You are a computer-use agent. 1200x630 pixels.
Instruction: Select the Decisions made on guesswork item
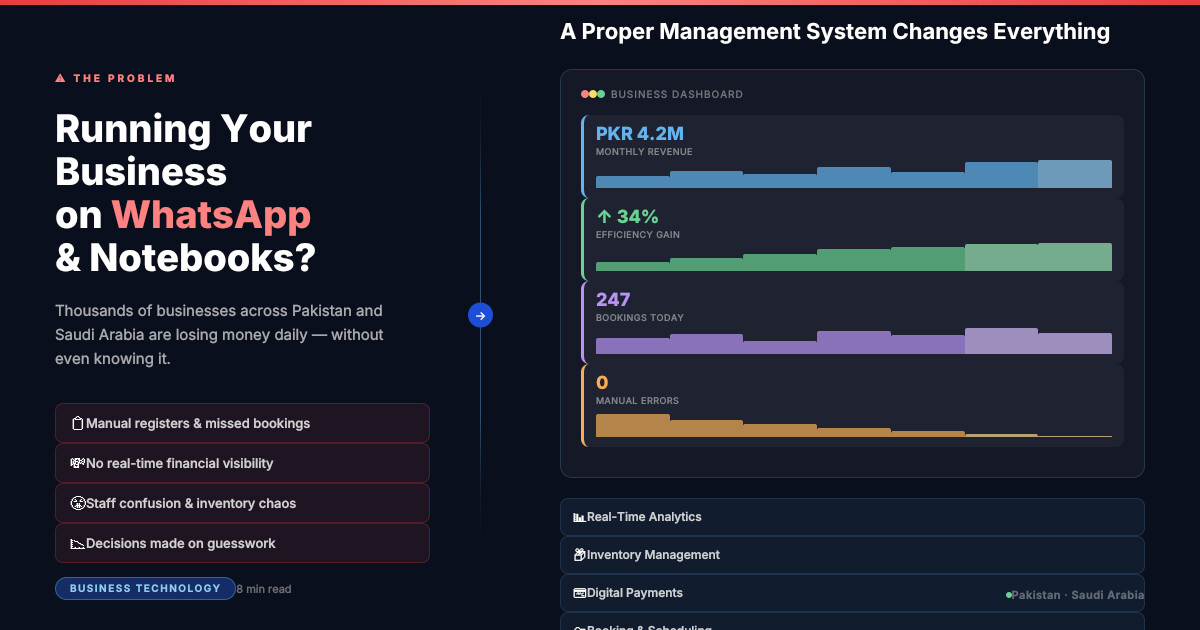[242, 543]
